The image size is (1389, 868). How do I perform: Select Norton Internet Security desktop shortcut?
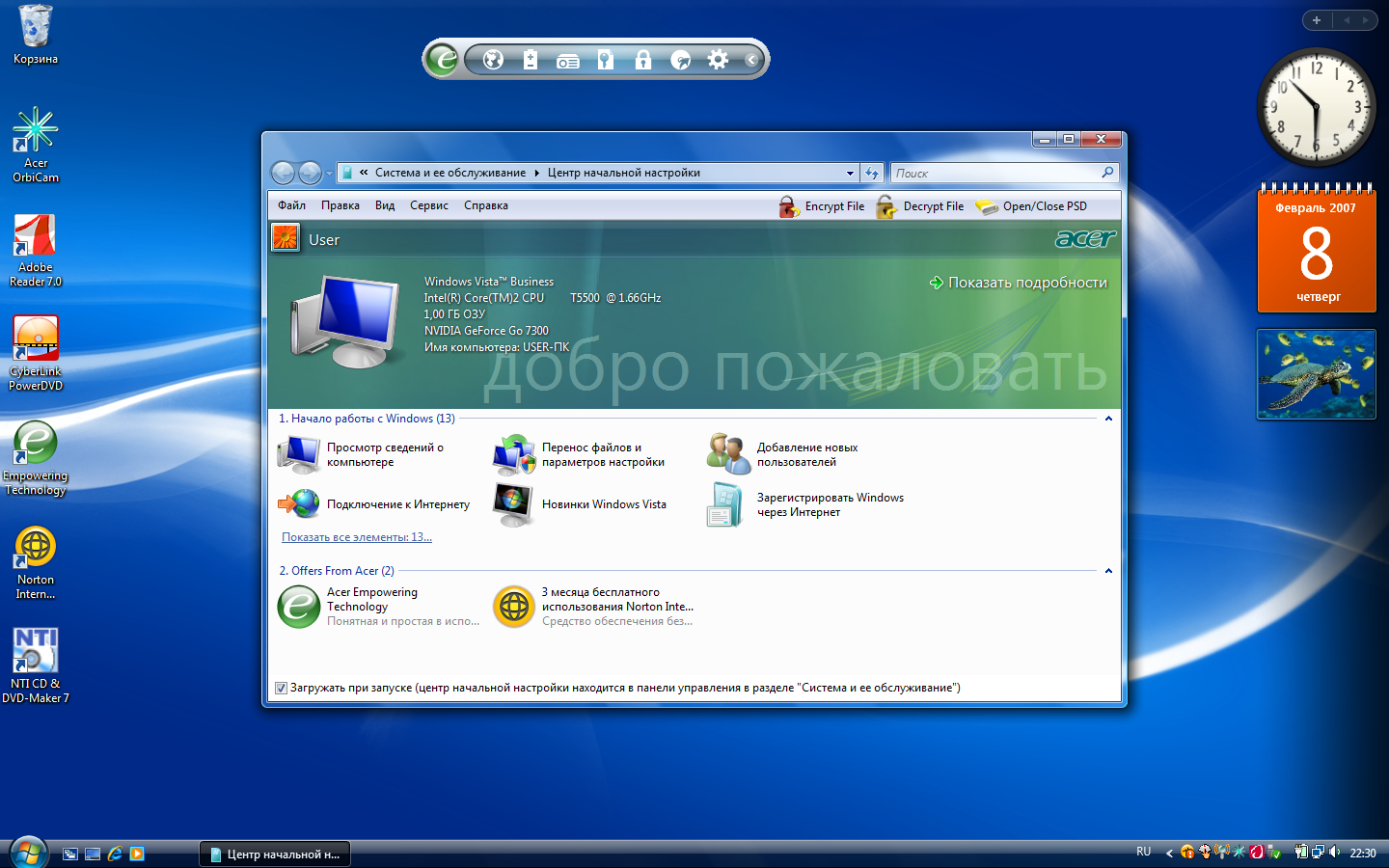[x=36, y=563]
